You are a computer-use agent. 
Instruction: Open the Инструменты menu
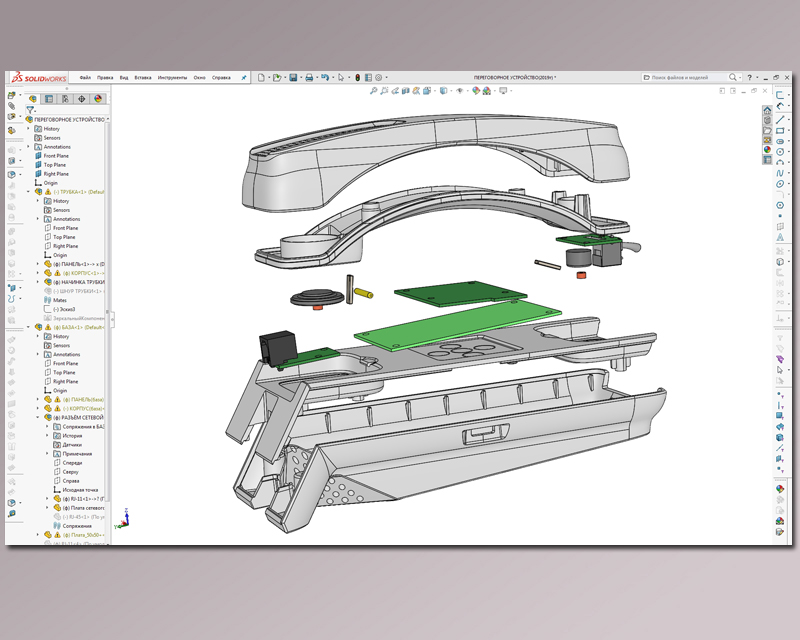(x=171, y=77)
